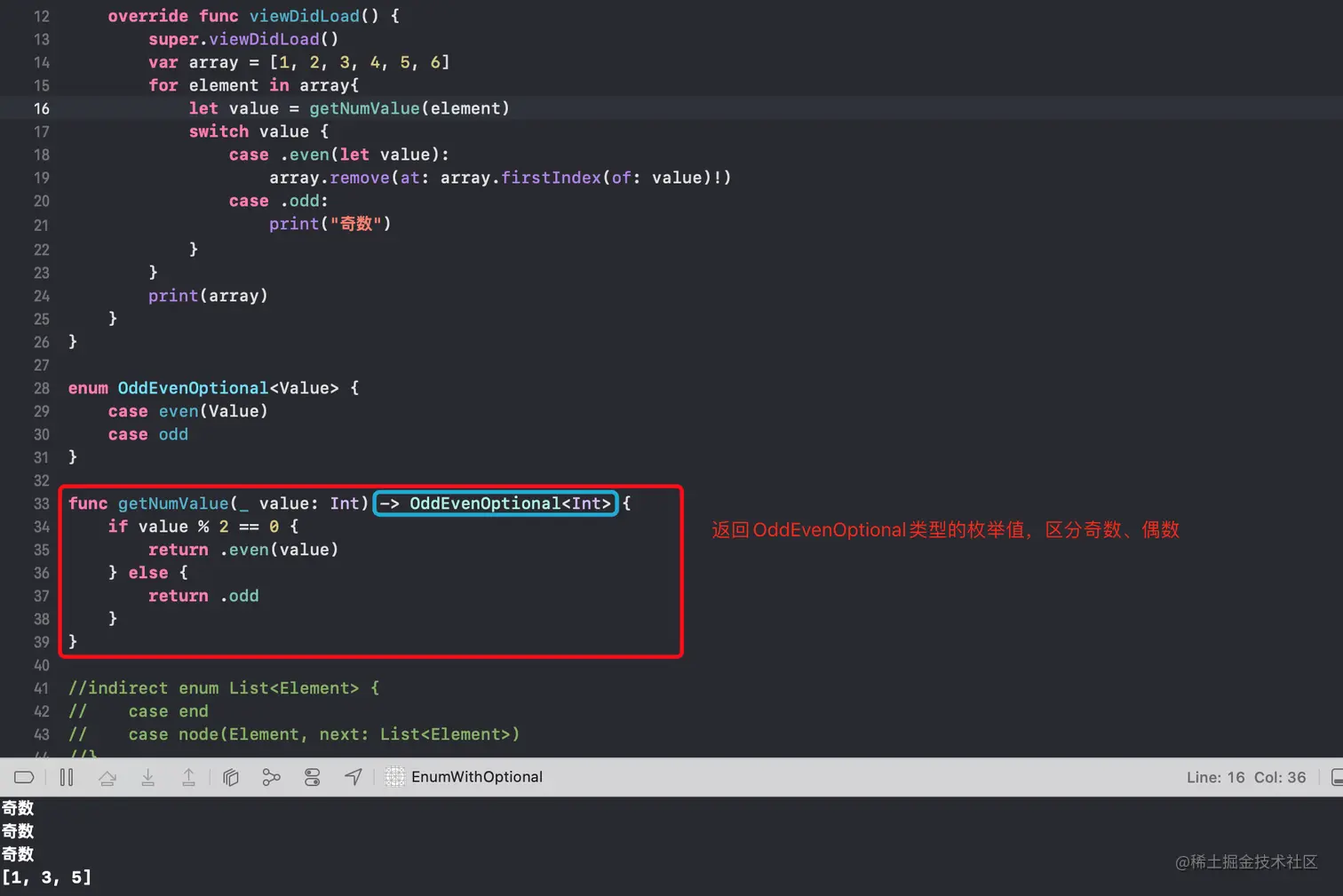Click 'case .odd:' in switch statement

(x=279, y=201)
